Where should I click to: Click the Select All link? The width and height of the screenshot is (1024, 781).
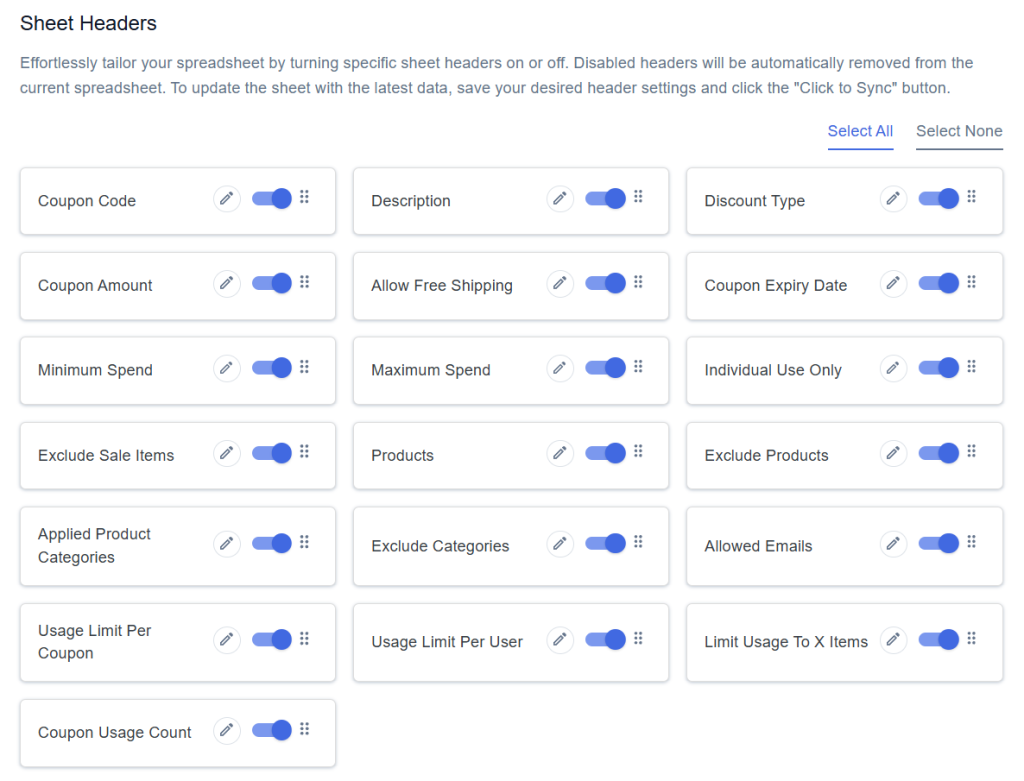pyautogui.click(x=860, y=131)
